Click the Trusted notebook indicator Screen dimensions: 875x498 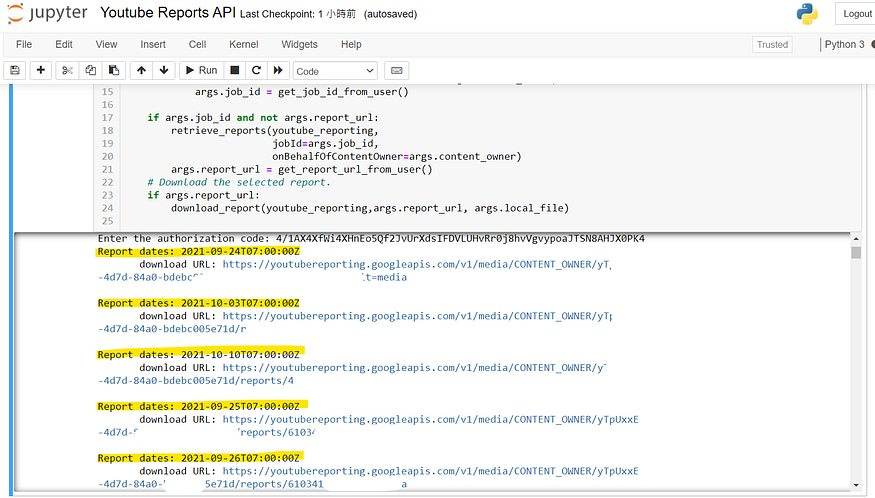pyautogui.click(x=772, y=45)
